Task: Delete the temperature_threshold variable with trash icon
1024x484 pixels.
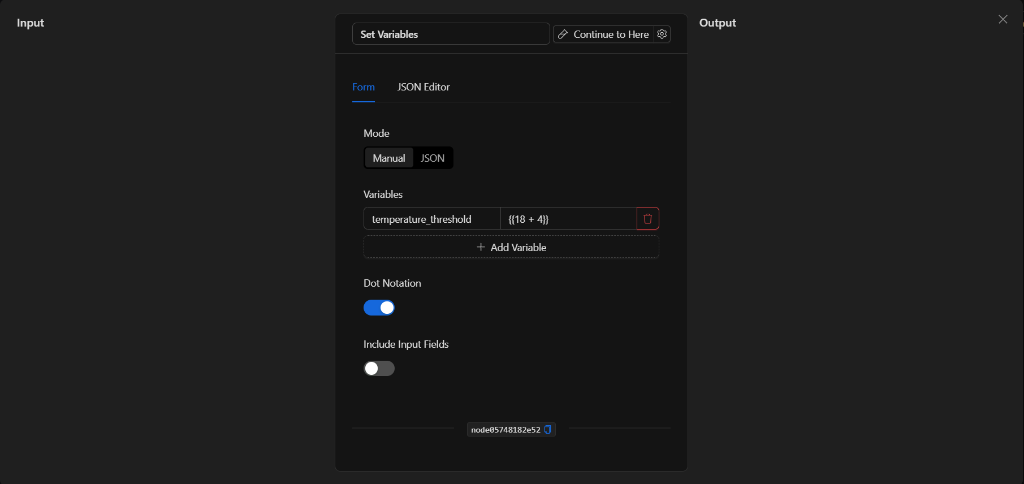Action: [647, 219]
